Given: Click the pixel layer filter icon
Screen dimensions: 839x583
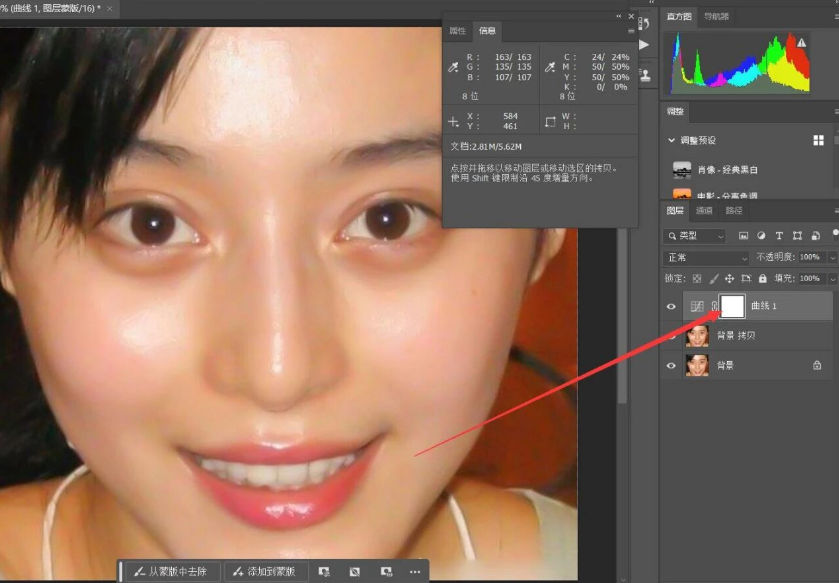Looking at the screenshot, I should [x=743, y=236].
